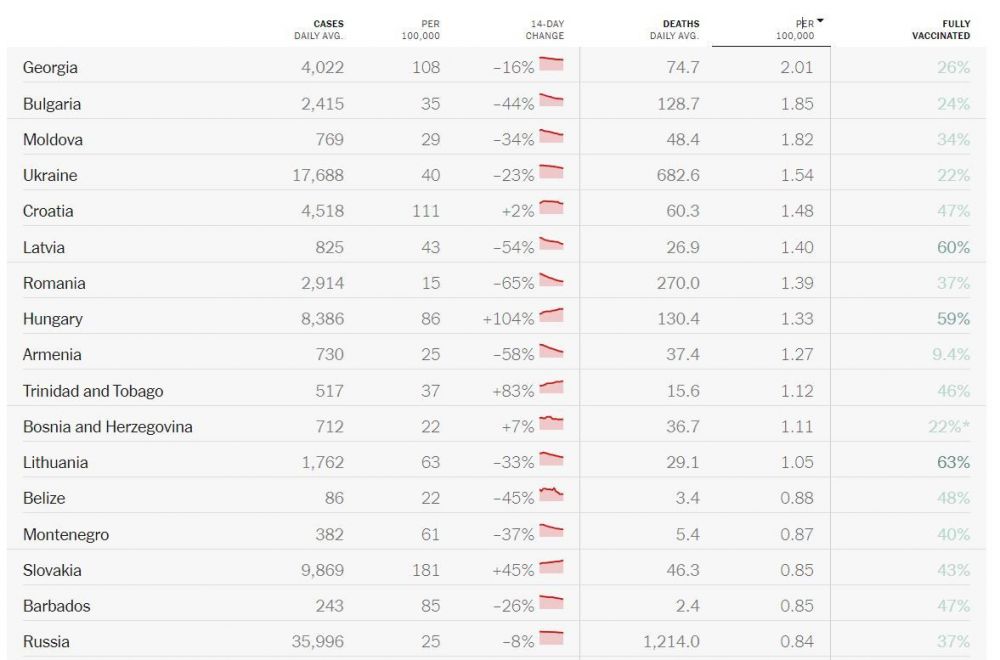Click the Lithuania country name
Image resolution: width=1000 pixels, height=660 pixels.
56,462
